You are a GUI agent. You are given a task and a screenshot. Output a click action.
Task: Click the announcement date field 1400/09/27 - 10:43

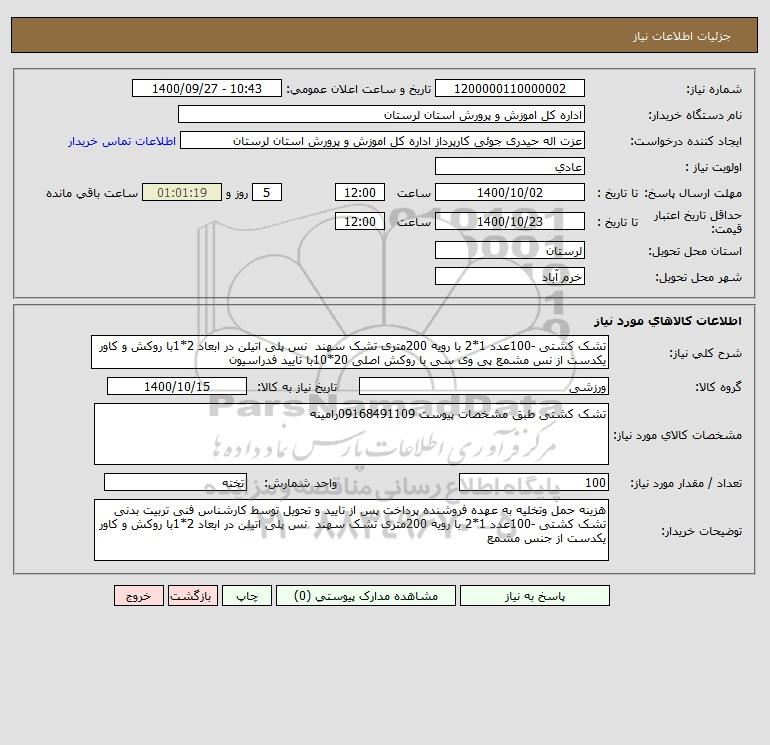pyautogui.click(x=207, y=88)
